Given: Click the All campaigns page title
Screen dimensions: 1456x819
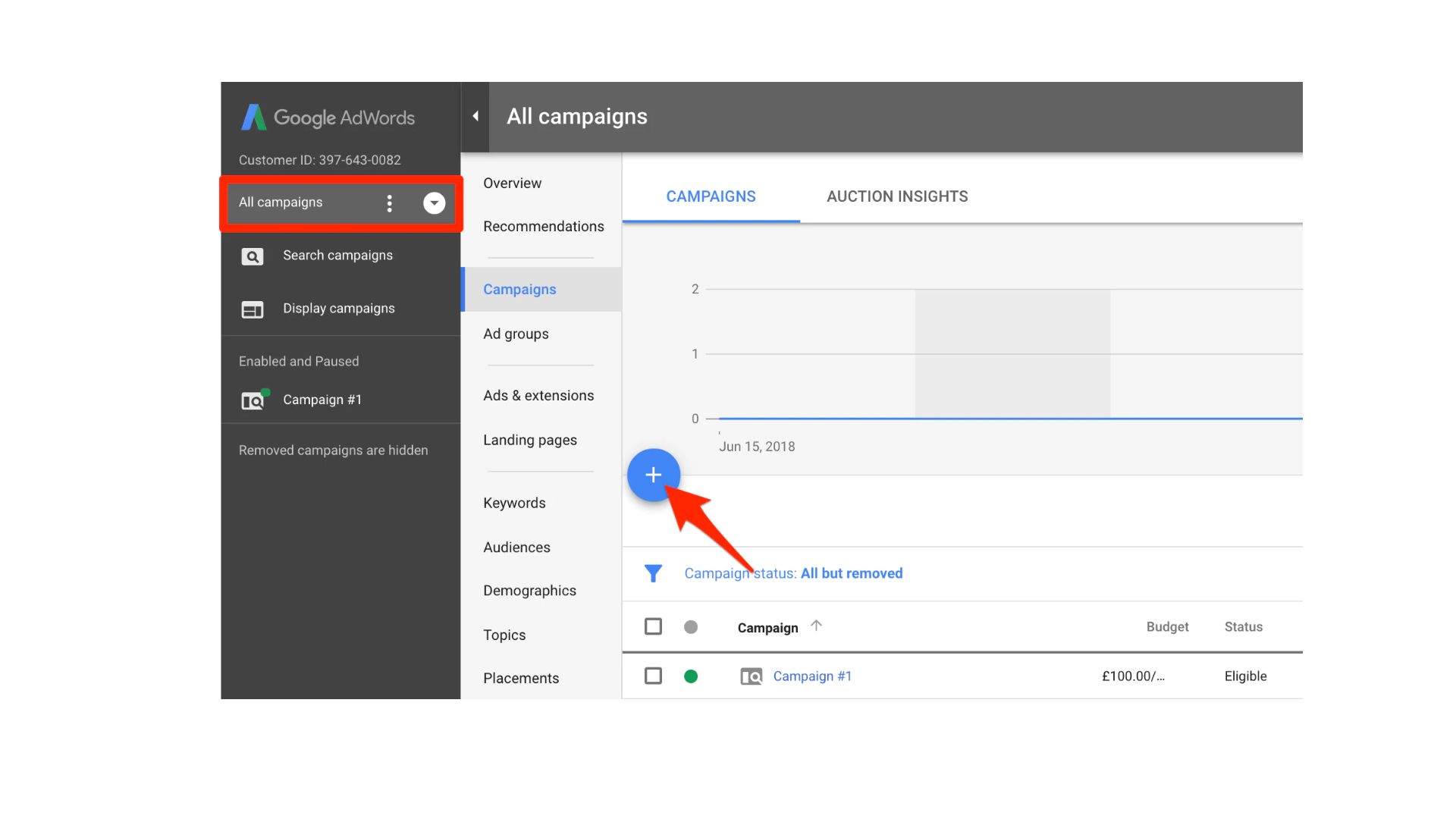Looking at the screenshot, I should point(576,116).
